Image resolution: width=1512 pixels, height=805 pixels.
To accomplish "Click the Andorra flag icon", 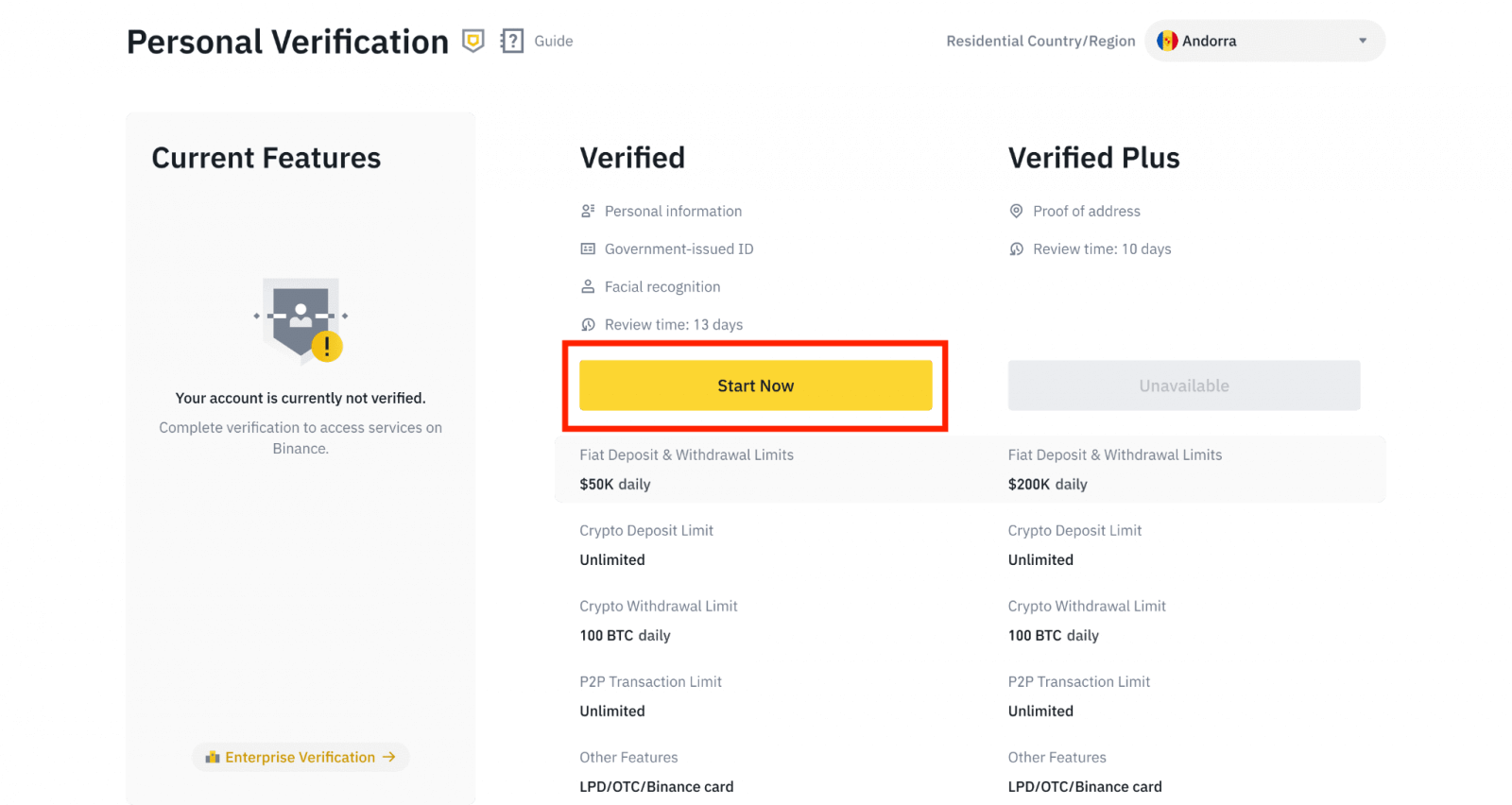I will 1169,41.
